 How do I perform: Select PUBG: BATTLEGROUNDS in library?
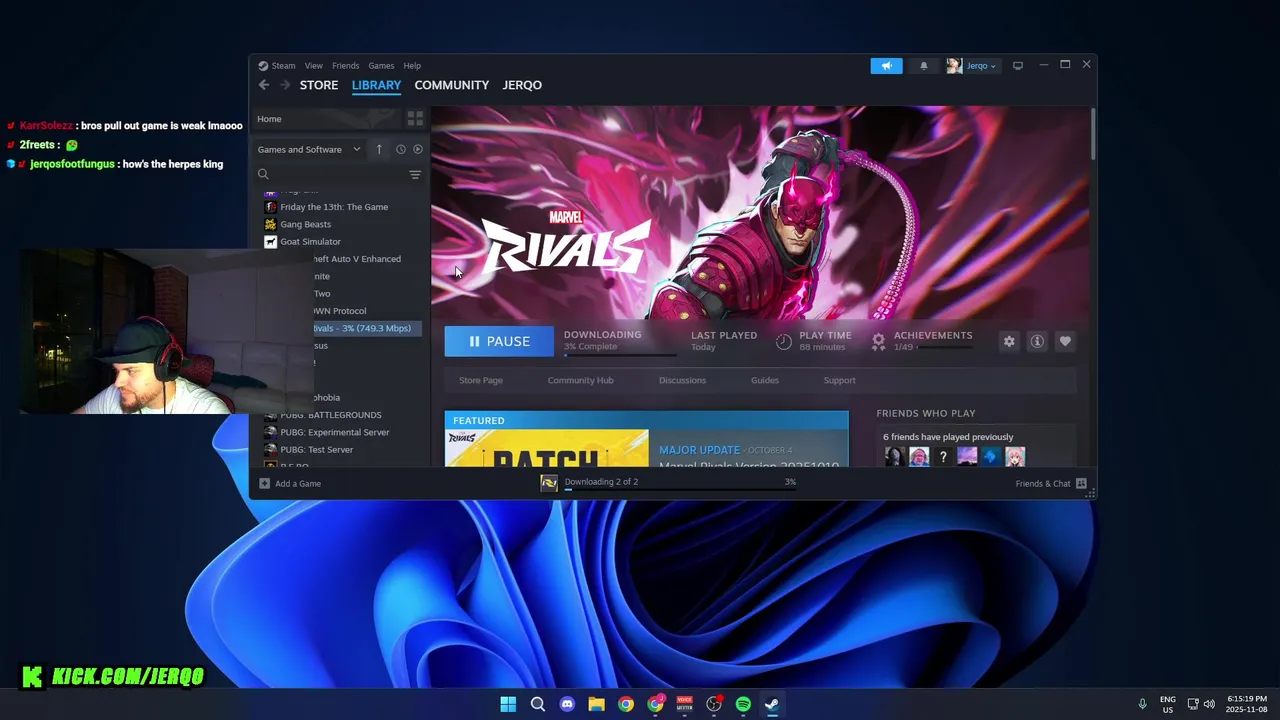coord(330,415)
